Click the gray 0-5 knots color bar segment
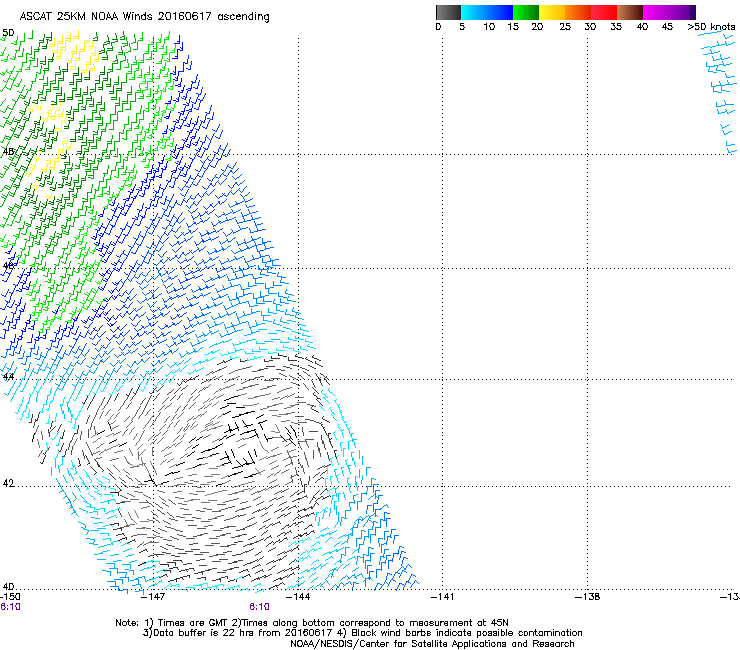Viewport: 740px width, 650px height. pyautogui.click(x=448, y=12)
